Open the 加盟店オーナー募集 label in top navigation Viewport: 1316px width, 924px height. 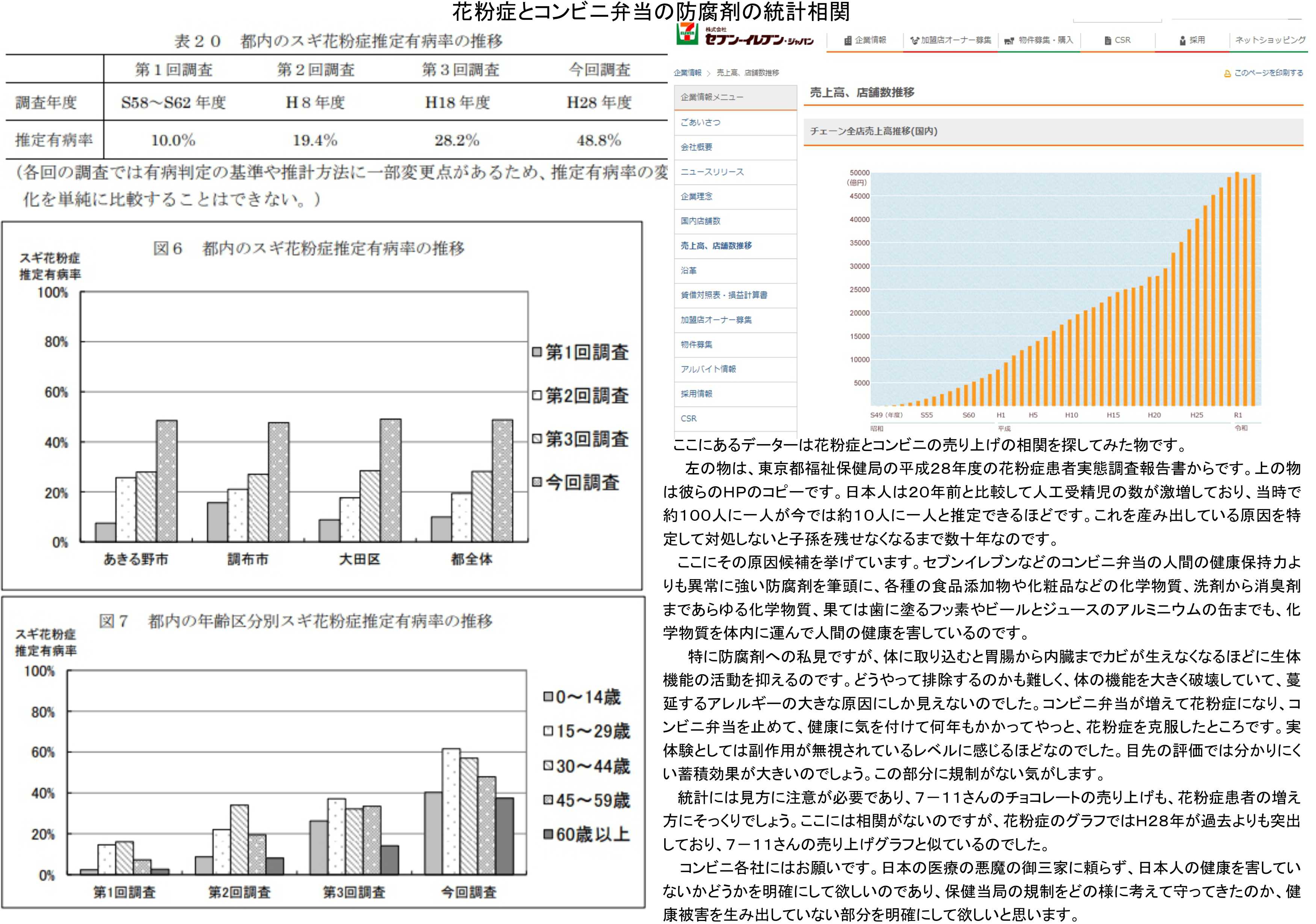956,40
